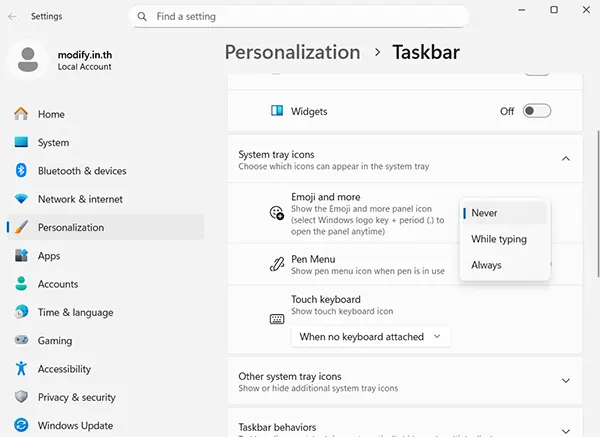600x437 pixels.
Task: Select 'Never' in the dropdown list
Action: pyautogui.click(x=505, y=213)
